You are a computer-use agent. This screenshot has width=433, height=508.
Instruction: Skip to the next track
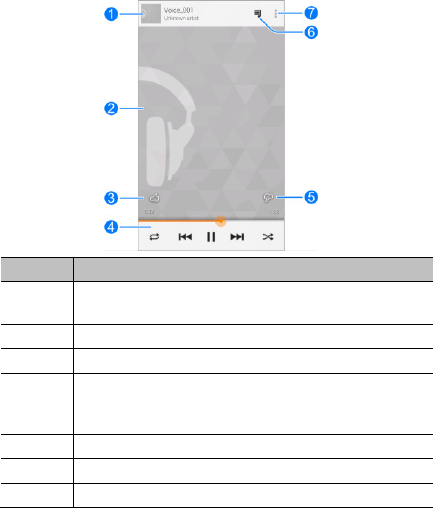[x=237, y=237]
